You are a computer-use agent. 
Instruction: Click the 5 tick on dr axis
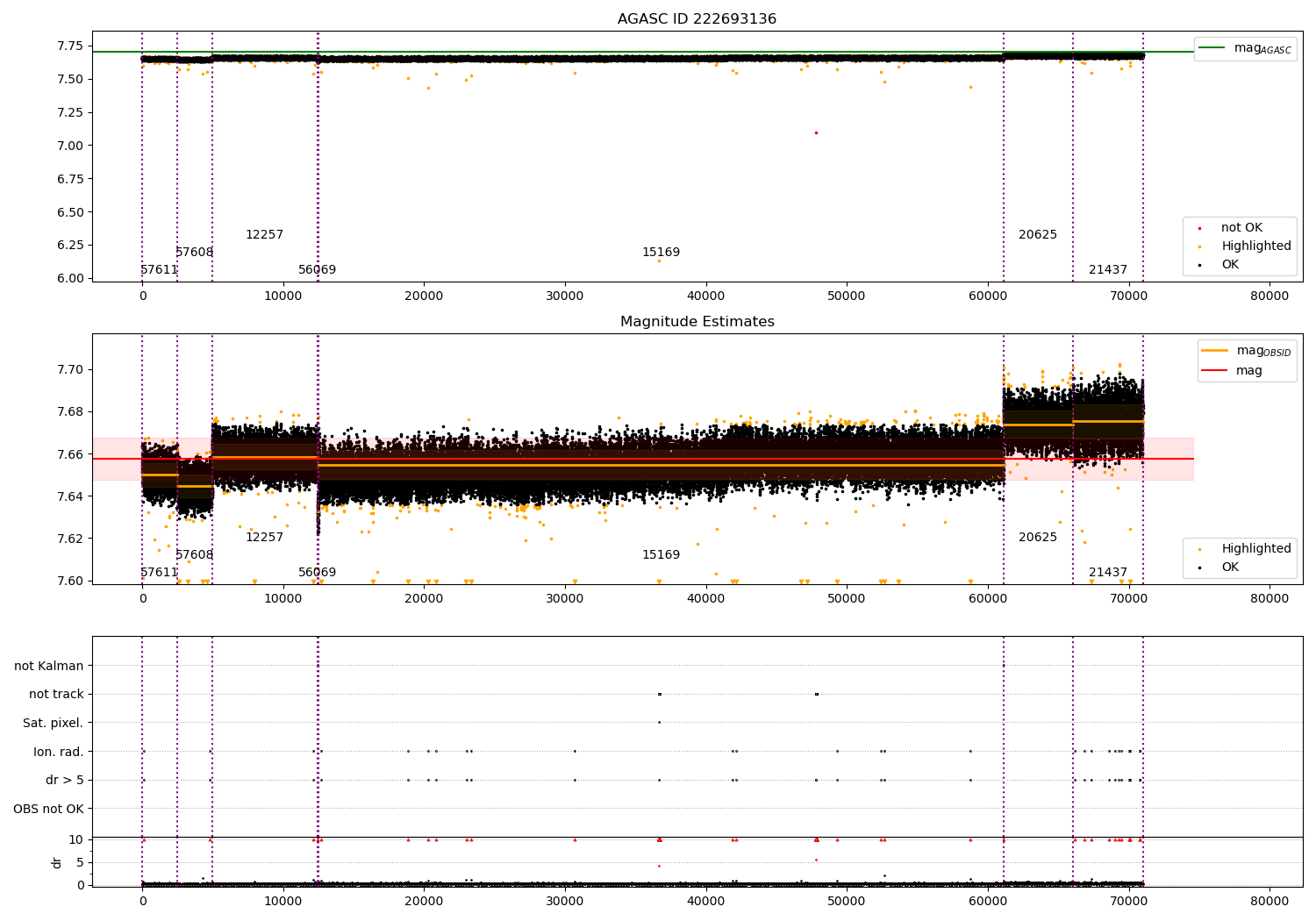(x=81, y=863)
